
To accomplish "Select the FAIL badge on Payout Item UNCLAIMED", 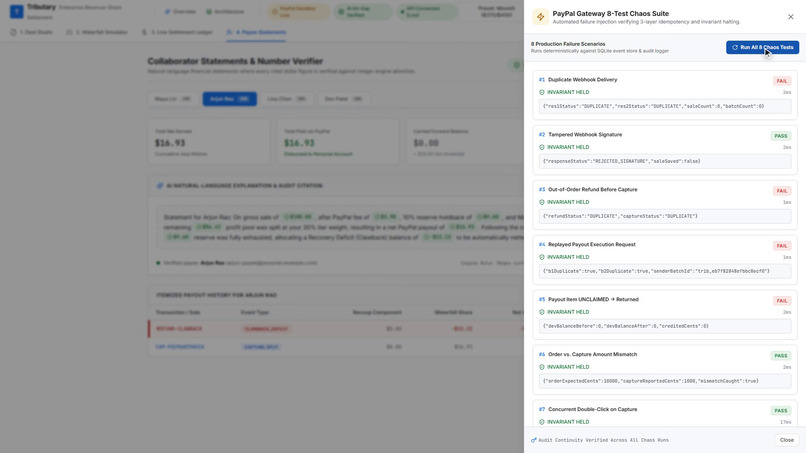I will (x=782, y=301).
